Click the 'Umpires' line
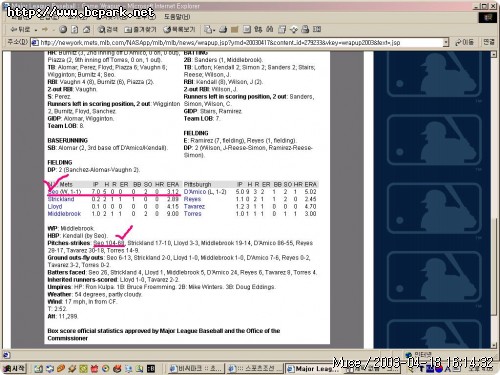Screen dimensions: 500x375 pyautogui.click(x=162, y=287)
